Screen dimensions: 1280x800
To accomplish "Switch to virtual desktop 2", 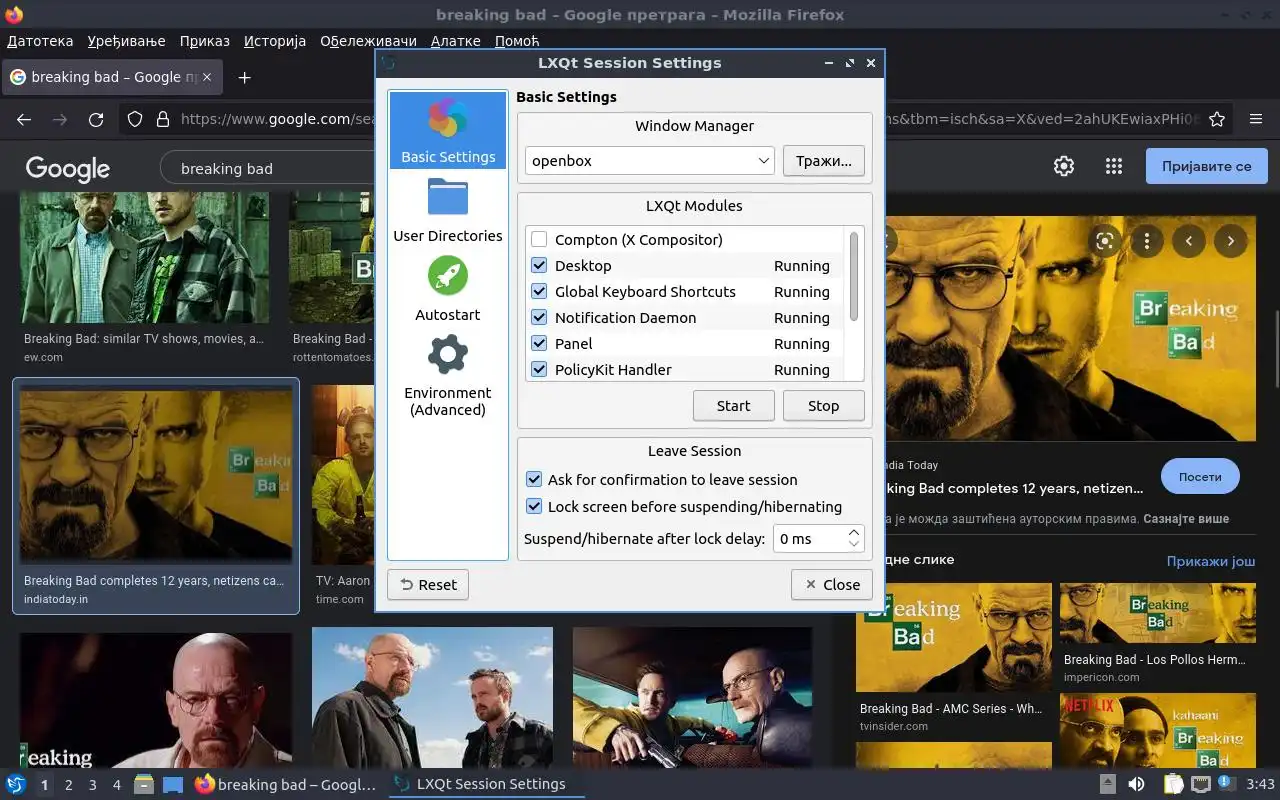I will 68,785.
